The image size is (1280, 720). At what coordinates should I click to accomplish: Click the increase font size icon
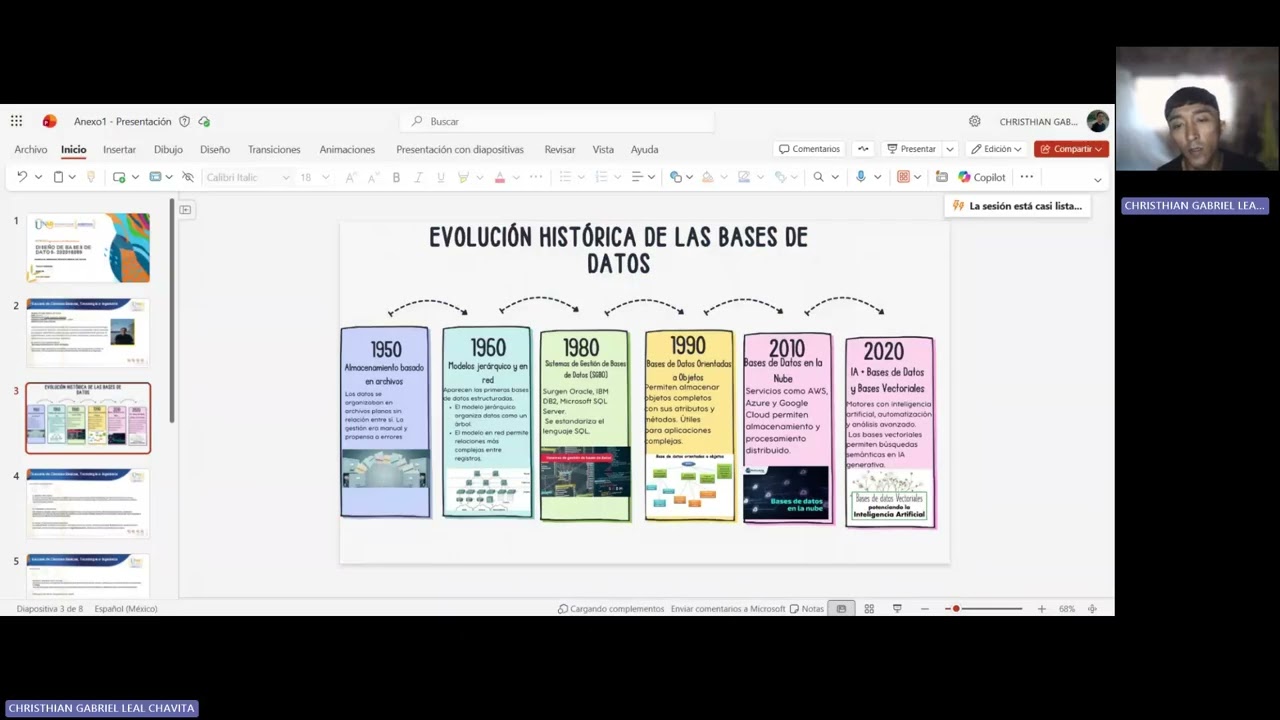[350, 177]
